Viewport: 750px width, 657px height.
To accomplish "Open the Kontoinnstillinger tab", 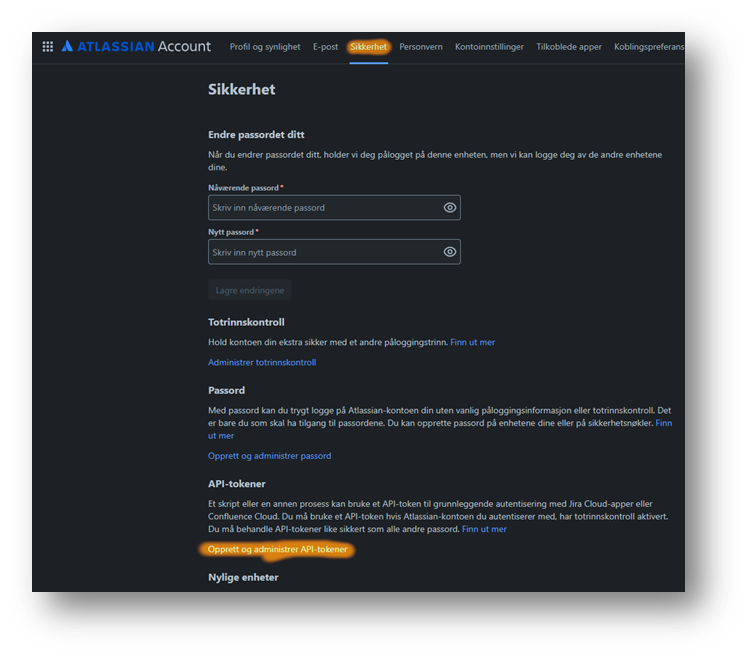I will coord(489,47).
